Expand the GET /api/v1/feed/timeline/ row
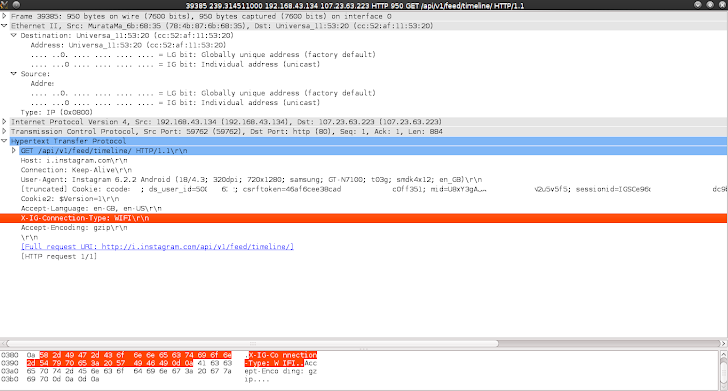Viewport: 728px width, 391px height. click(13, 150)
